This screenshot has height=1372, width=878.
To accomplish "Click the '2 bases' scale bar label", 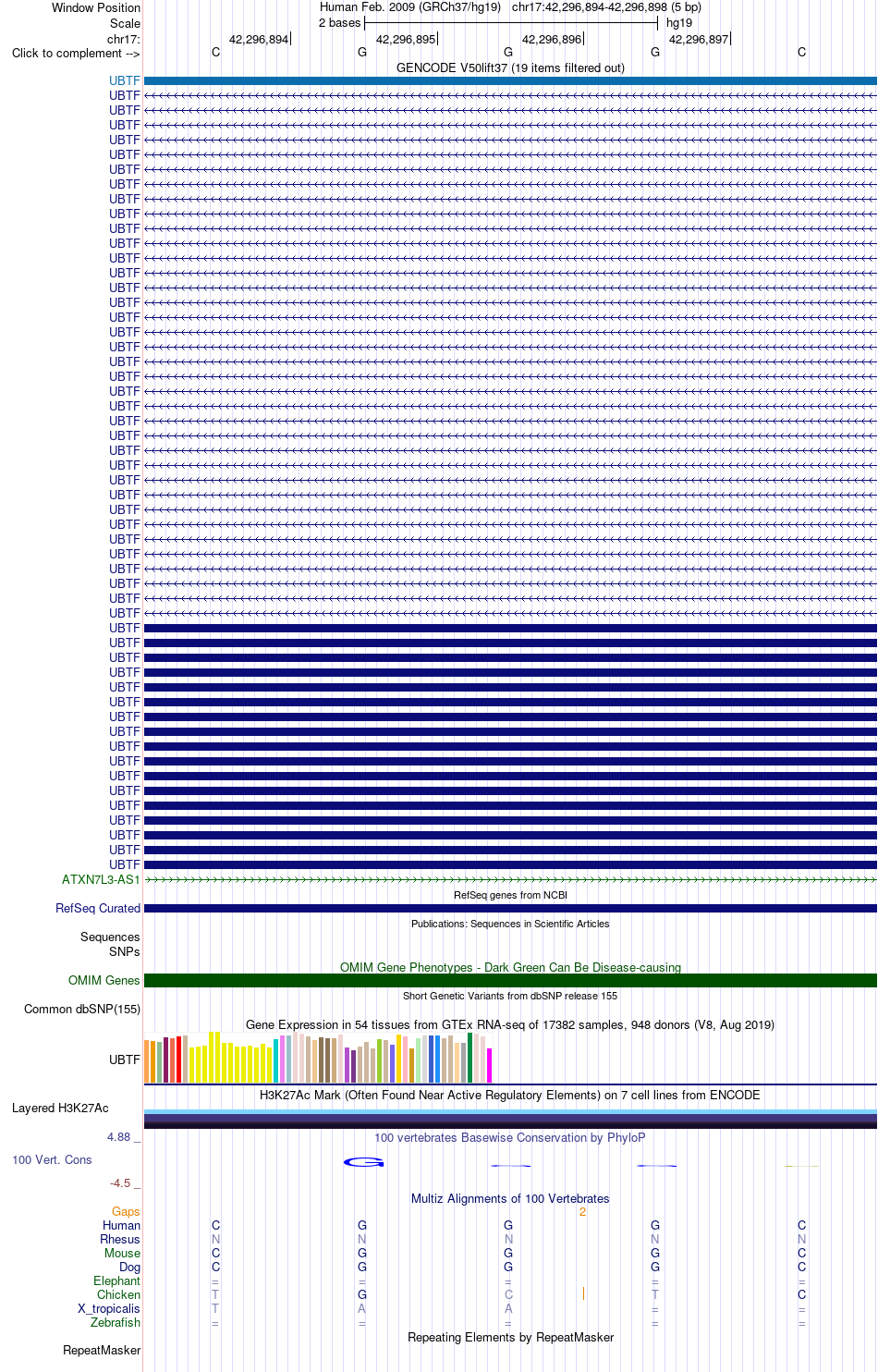I will (x=339, y=23).
